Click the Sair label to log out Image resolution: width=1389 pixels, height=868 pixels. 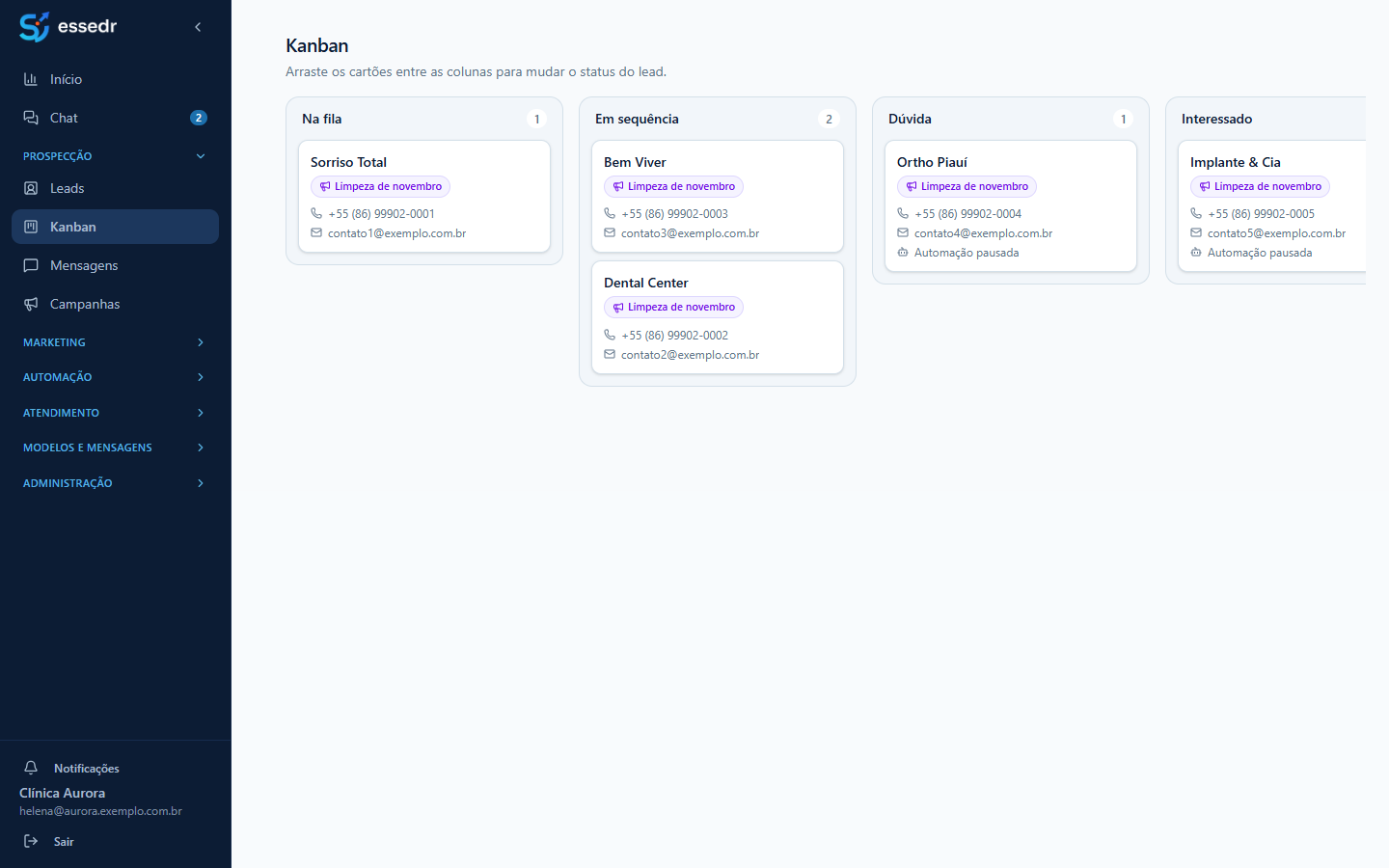64,842
